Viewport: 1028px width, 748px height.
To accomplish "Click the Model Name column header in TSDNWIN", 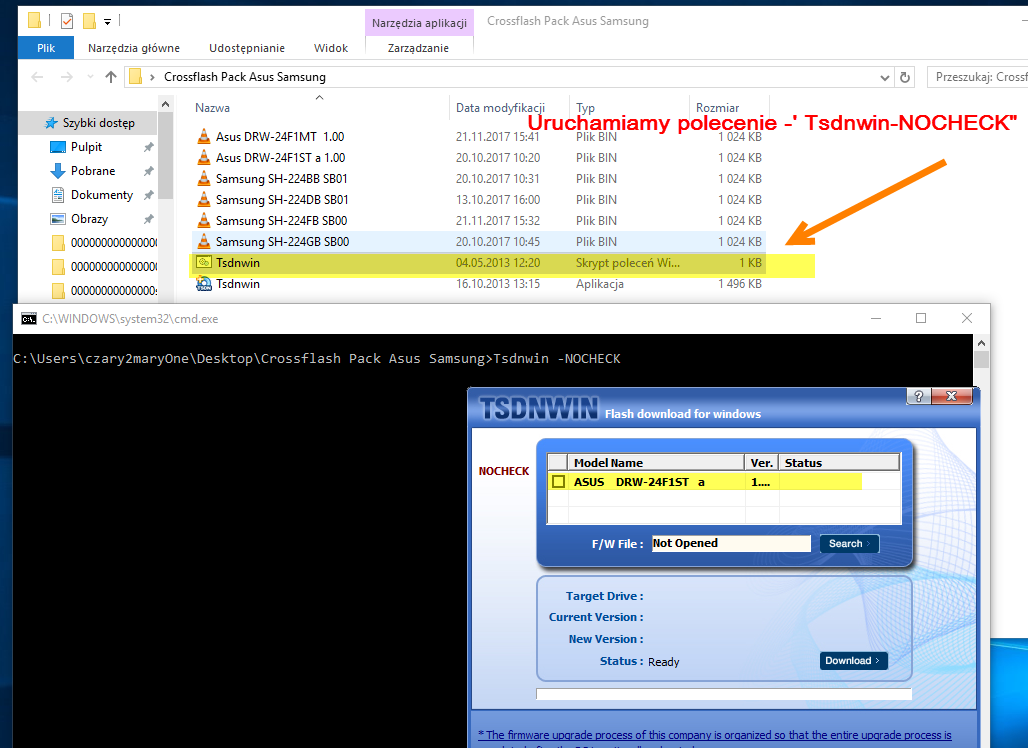I will [x=655, y=463].
